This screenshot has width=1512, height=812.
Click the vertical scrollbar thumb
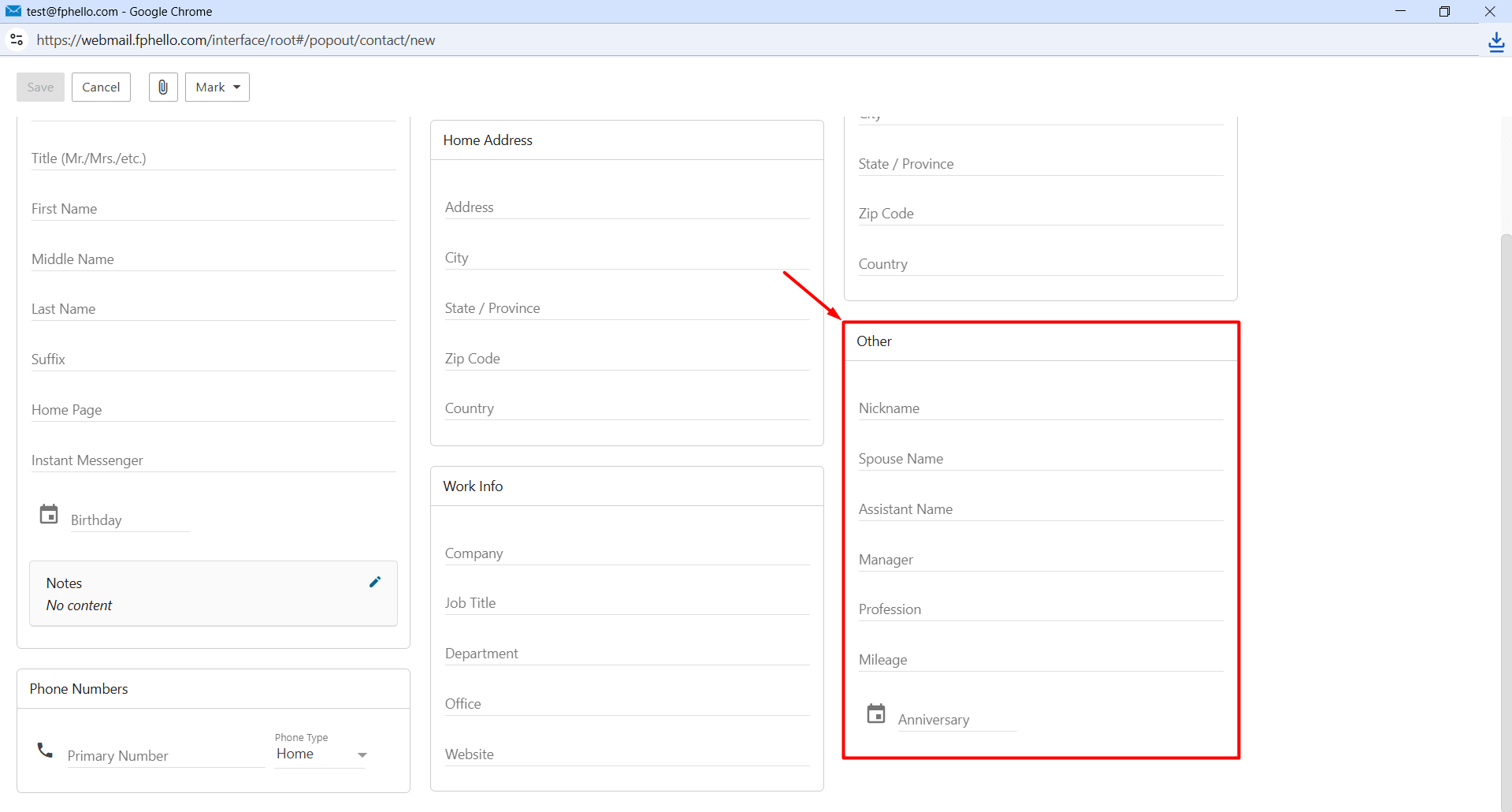click(1506, 520)
